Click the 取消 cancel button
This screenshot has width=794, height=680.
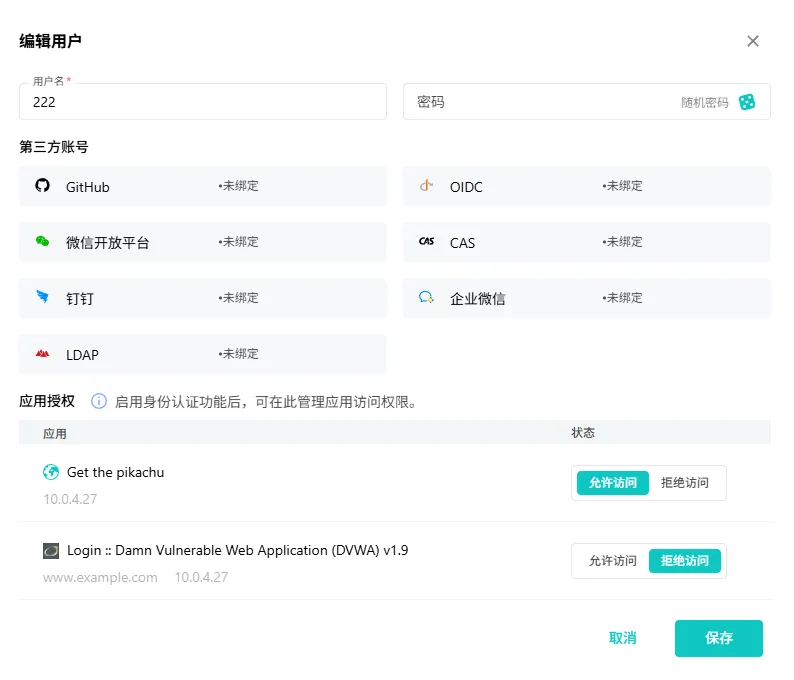point(622,638)
